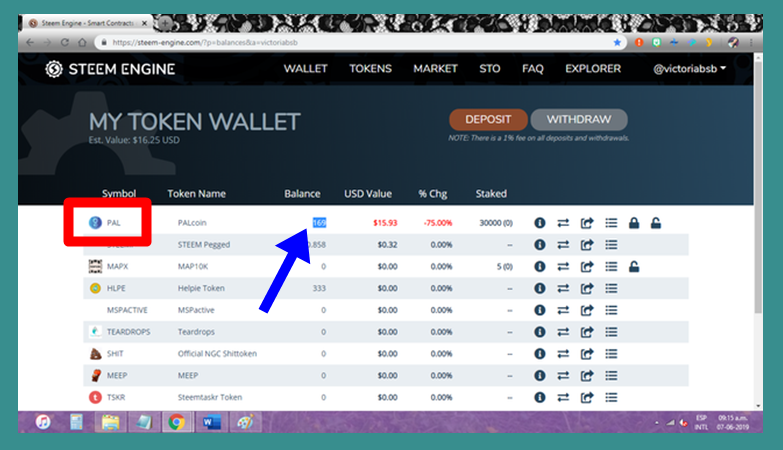This screenshot has width=783, height=450.
Task: Click transfer arrows icon in MEEP row
Action: pos(563,376)
